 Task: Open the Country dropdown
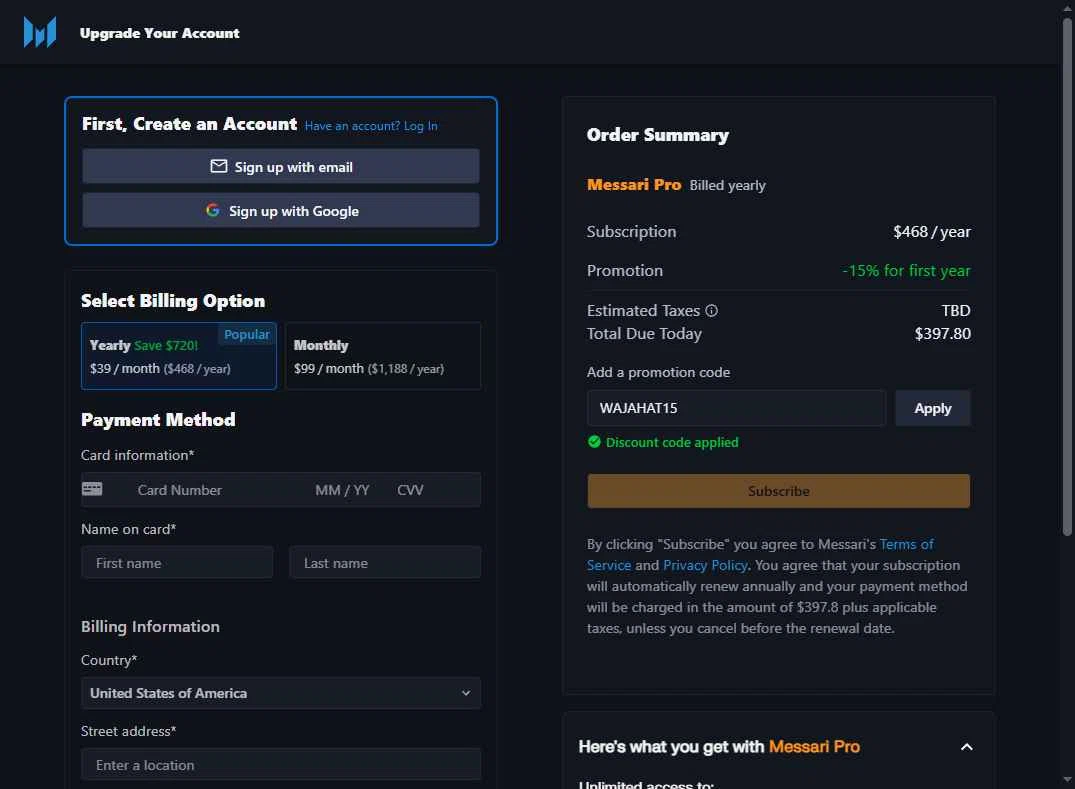pyautogui.click(x=281, y=693)
